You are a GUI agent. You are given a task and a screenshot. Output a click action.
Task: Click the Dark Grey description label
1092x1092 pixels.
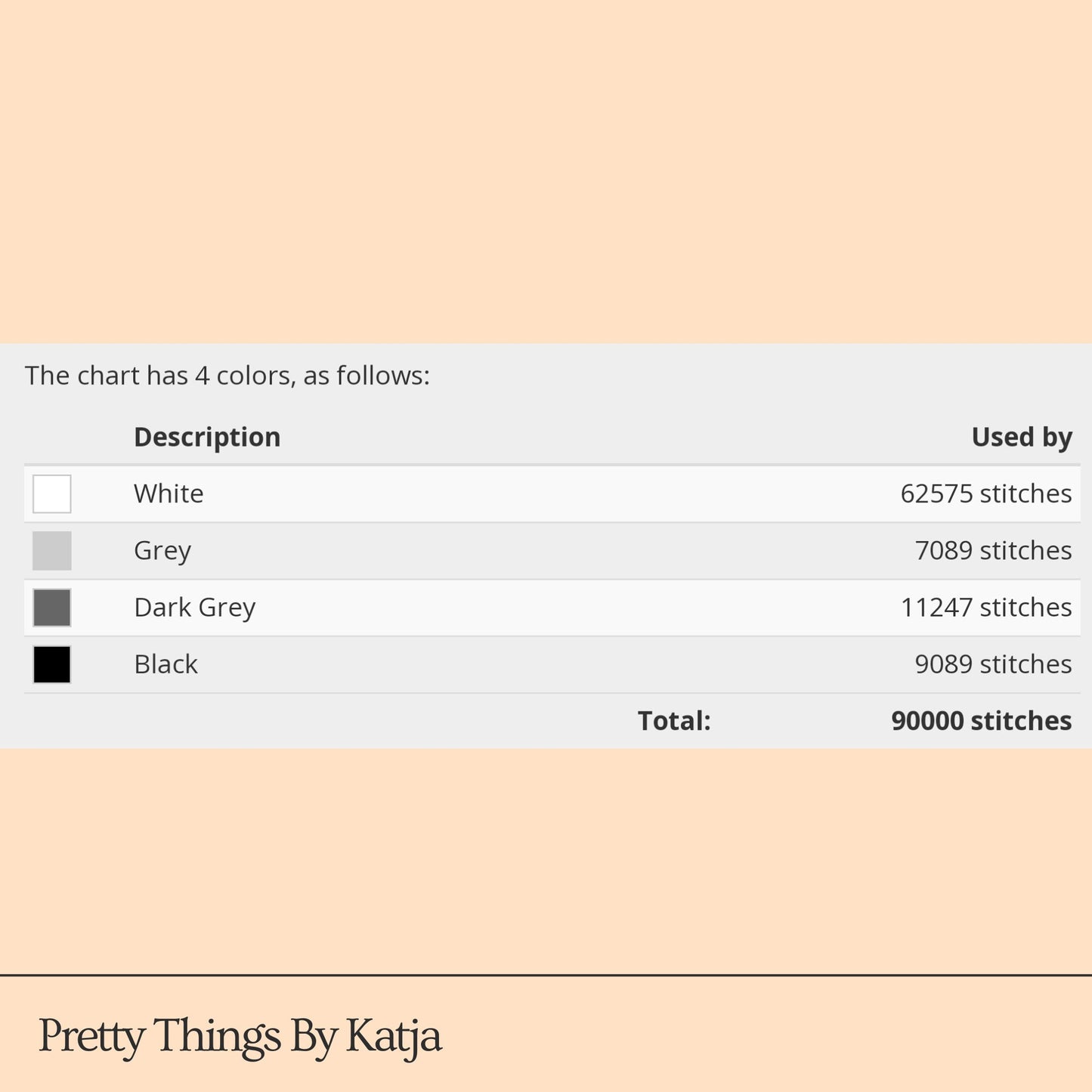[x=195, y=608]
